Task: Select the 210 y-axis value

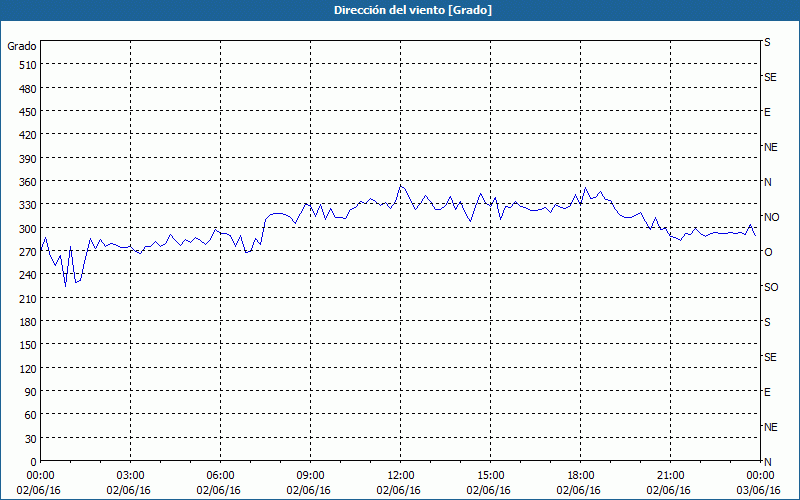Action: tap(28, 298)
